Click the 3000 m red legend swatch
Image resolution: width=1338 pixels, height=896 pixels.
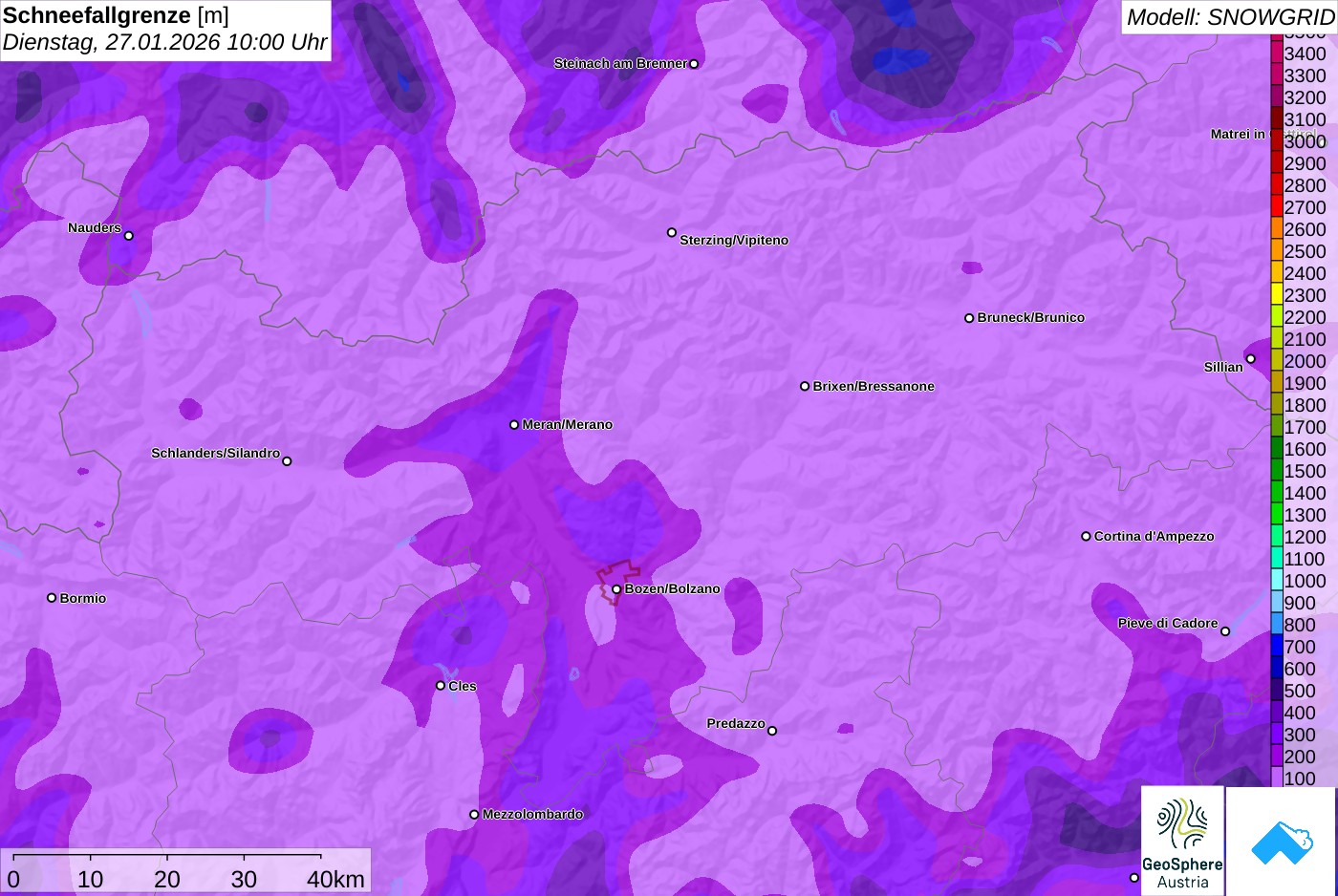[x=1276, y=140]
